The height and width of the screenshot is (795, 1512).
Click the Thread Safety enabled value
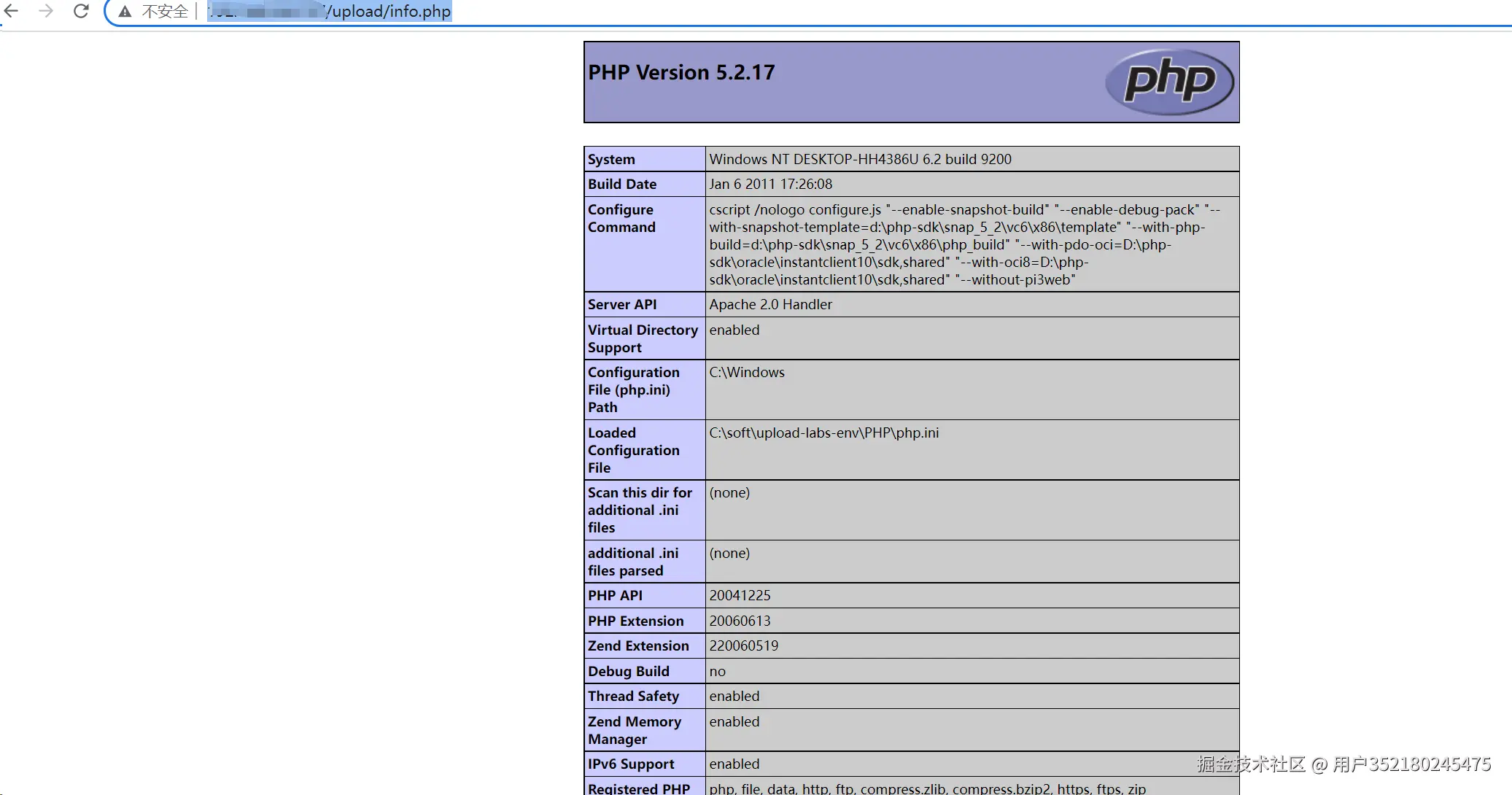tap(734, 696)
